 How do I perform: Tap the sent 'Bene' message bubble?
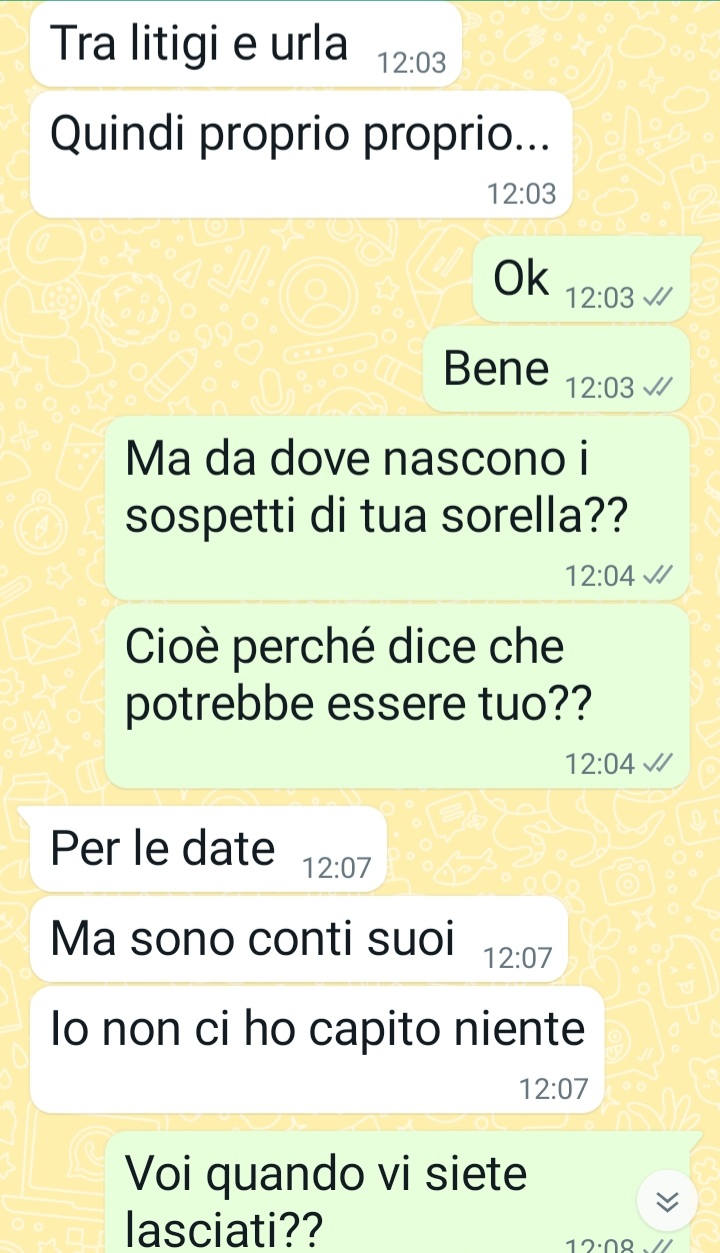(x=555, y=369)
